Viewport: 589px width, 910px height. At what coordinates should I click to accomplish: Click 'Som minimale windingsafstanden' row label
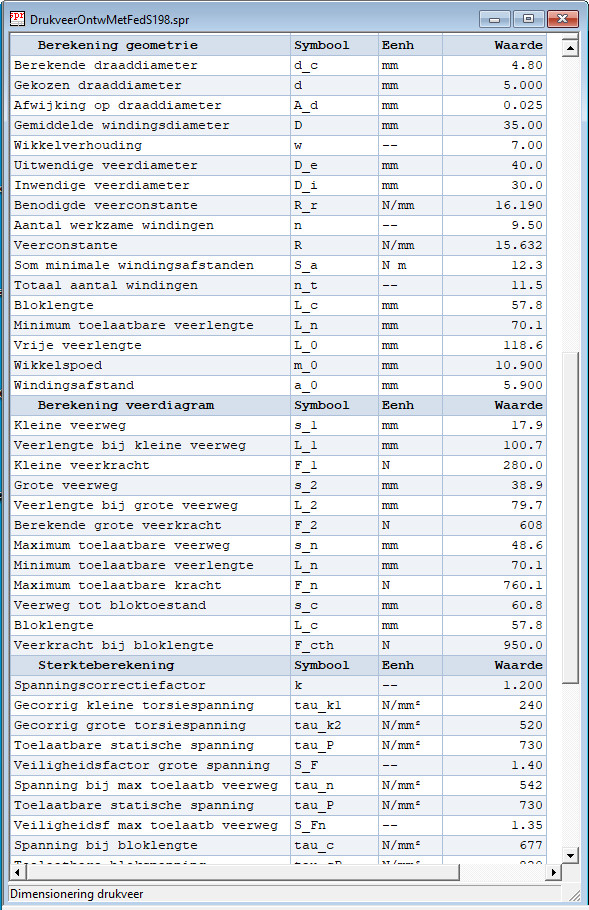133,265
